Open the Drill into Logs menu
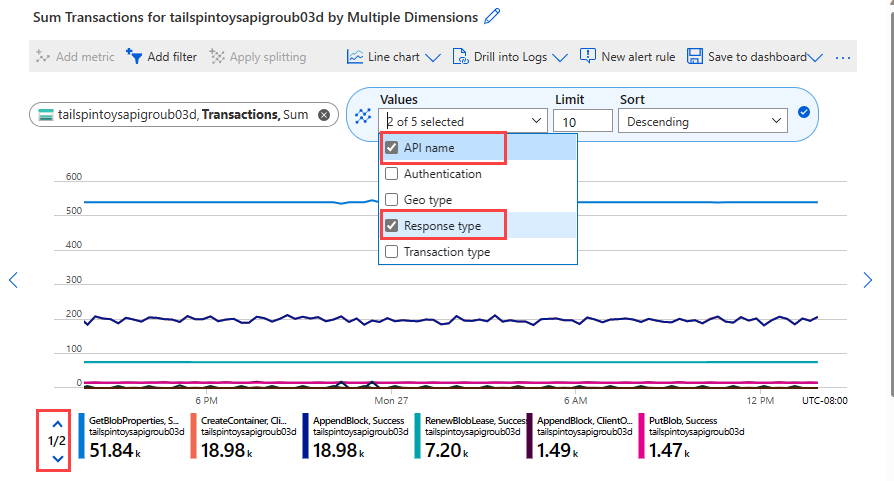 [510, 57]
